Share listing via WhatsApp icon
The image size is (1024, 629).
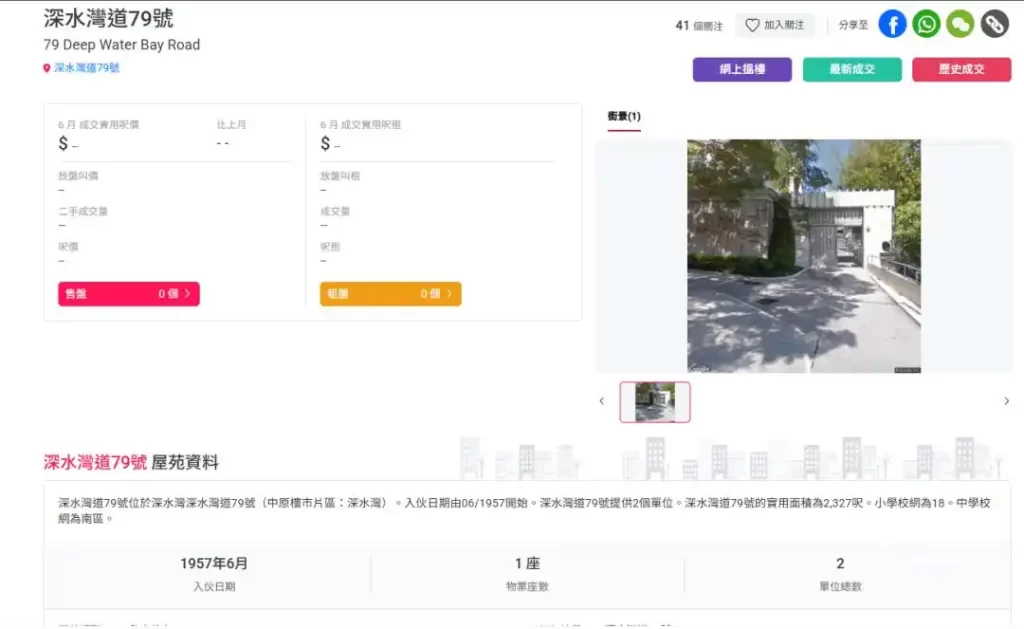(x=926, y=24)
